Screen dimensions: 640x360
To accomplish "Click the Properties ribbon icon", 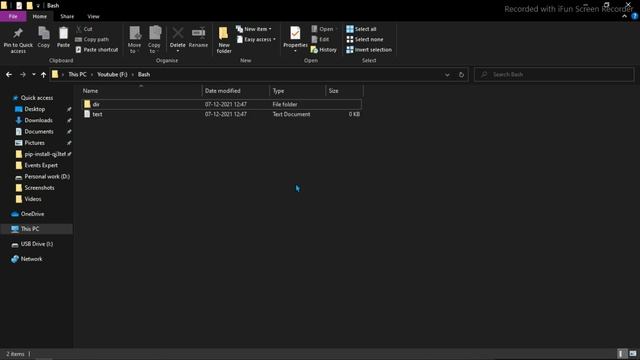I will click(295, 37).
